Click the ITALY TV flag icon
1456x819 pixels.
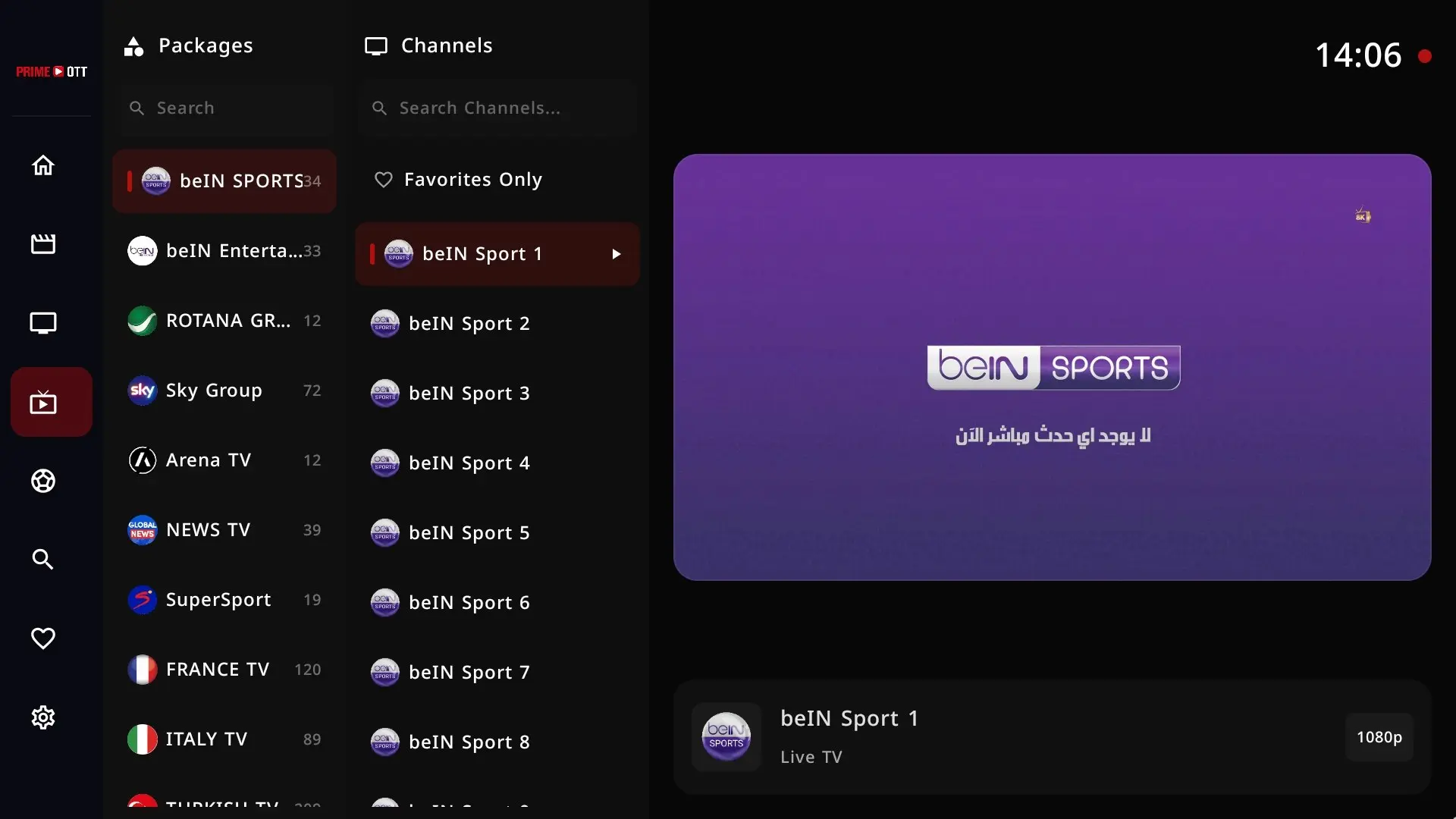(143, 739)
